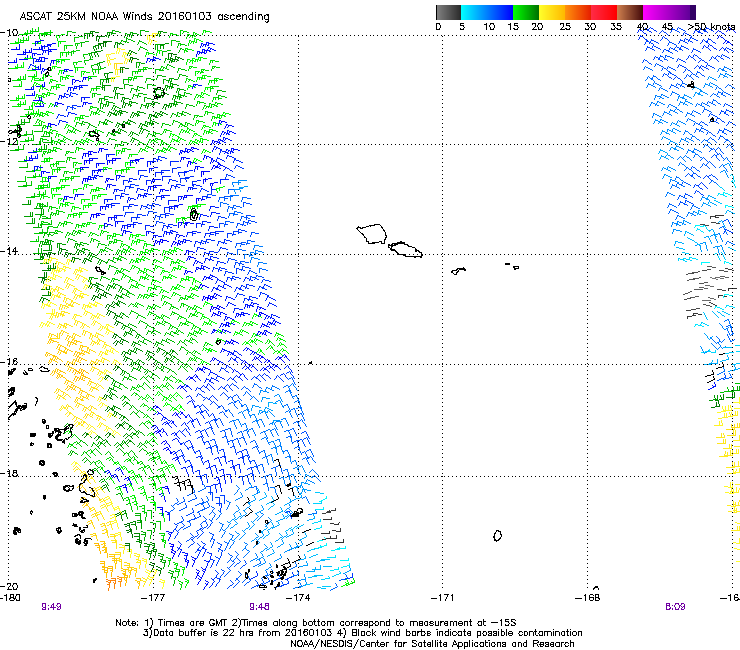Click the eastern Samoa island outline near -14
The width and height of the screenshot is (740, 650).
pyautogui.click(x=405, y=249)
